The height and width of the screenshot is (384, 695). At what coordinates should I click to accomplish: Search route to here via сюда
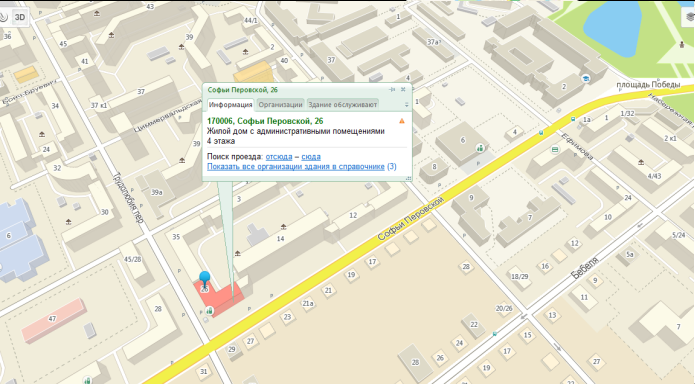(311, 157)
